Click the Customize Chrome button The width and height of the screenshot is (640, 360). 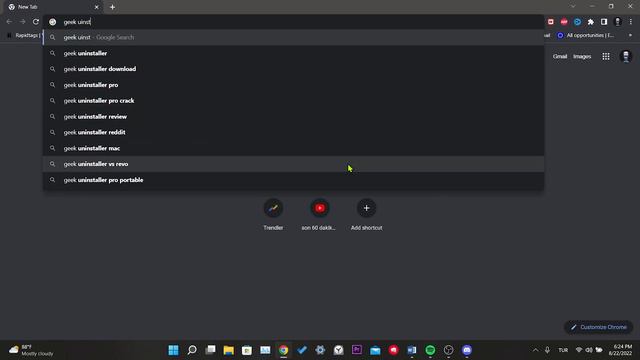pyautogui.click(x=599, y=327)
